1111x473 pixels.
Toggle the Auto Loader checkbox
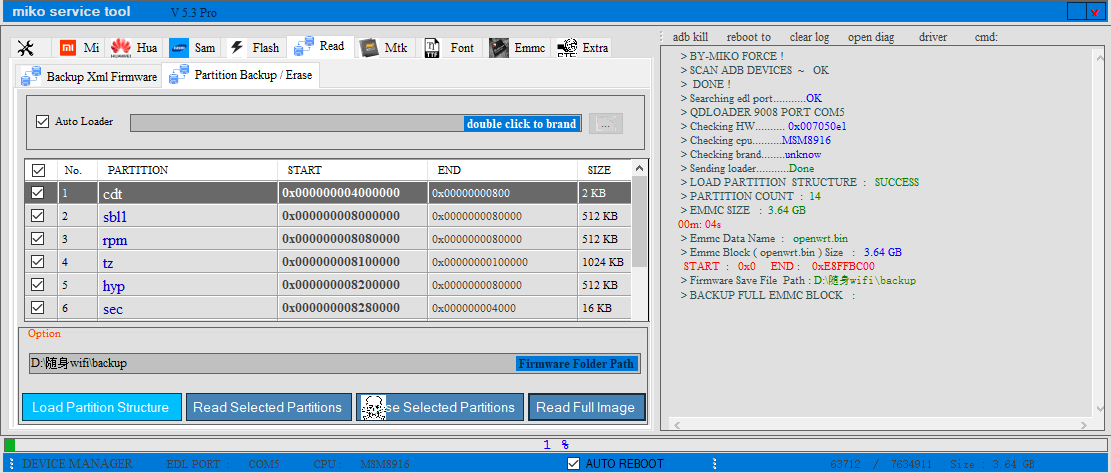(42, 121)
